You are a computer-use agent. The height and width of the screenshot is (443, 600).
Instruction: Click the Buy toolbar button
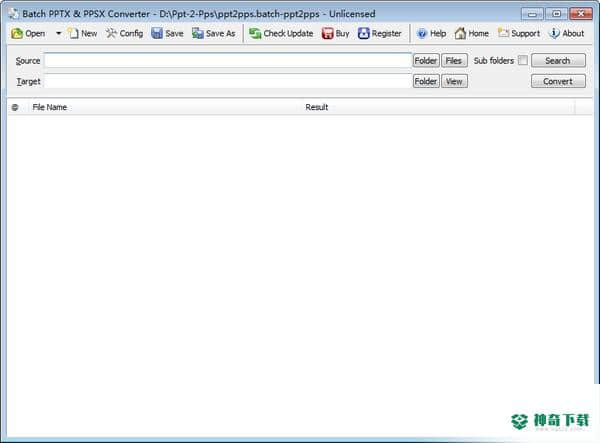(336, 34)
